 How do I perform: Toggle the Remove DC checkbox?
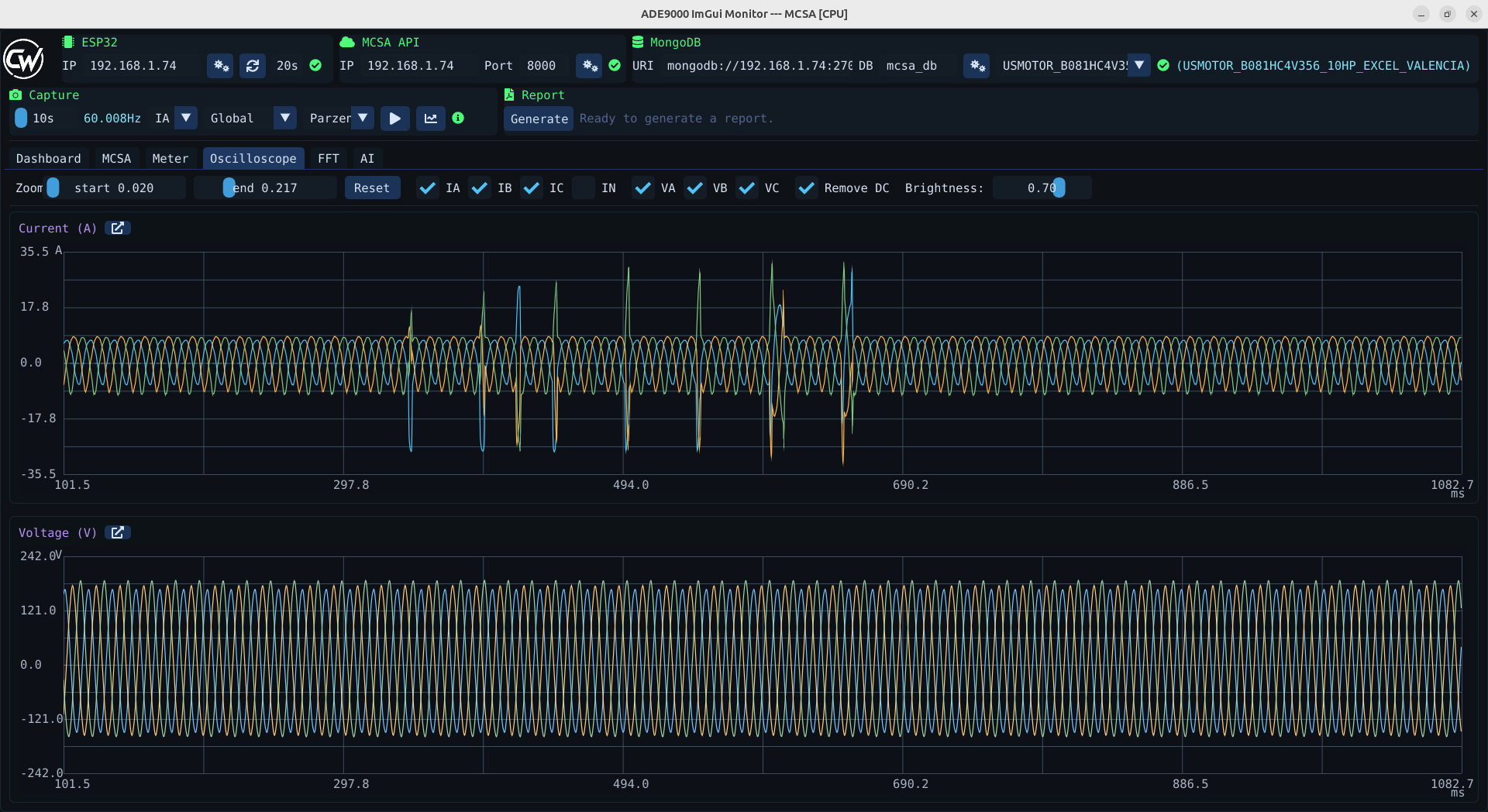pos(807,188)
